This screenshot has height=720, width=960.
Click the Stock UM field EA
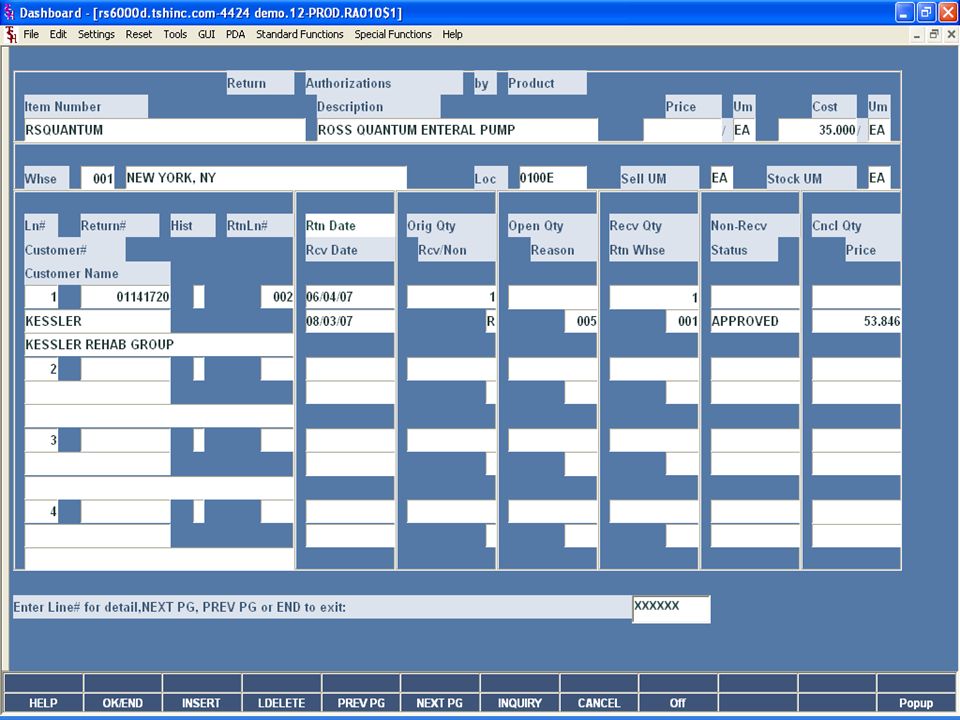pyautogui.click(x=879, y=178)
